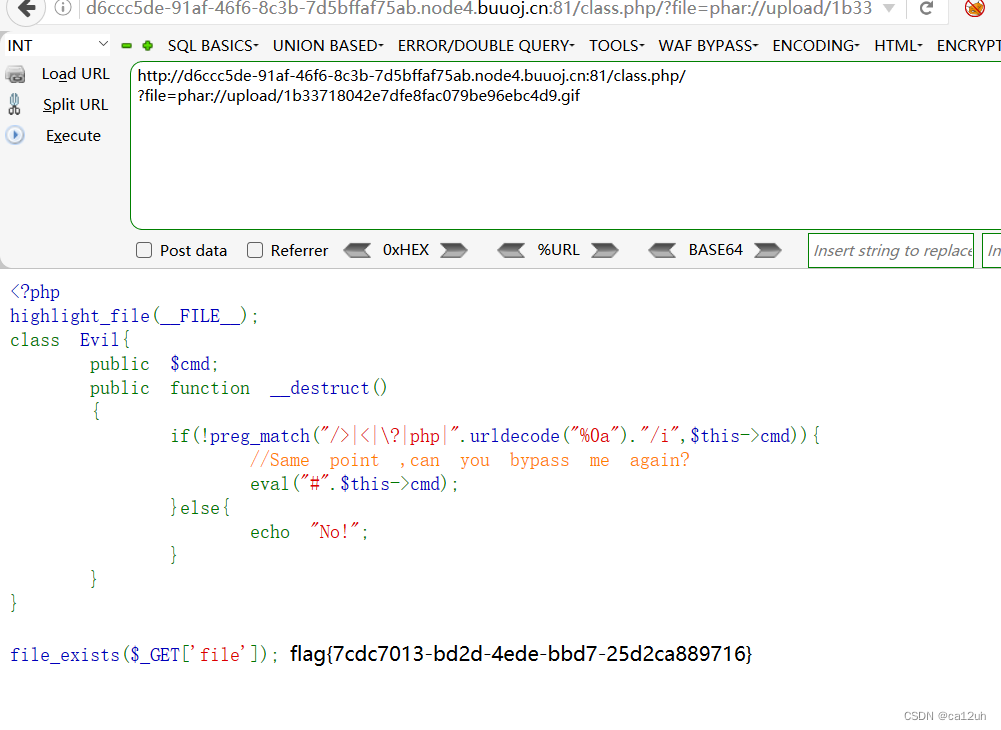
Task: Click the '__destruct()' function line
Action: click(x=238, y=388)
